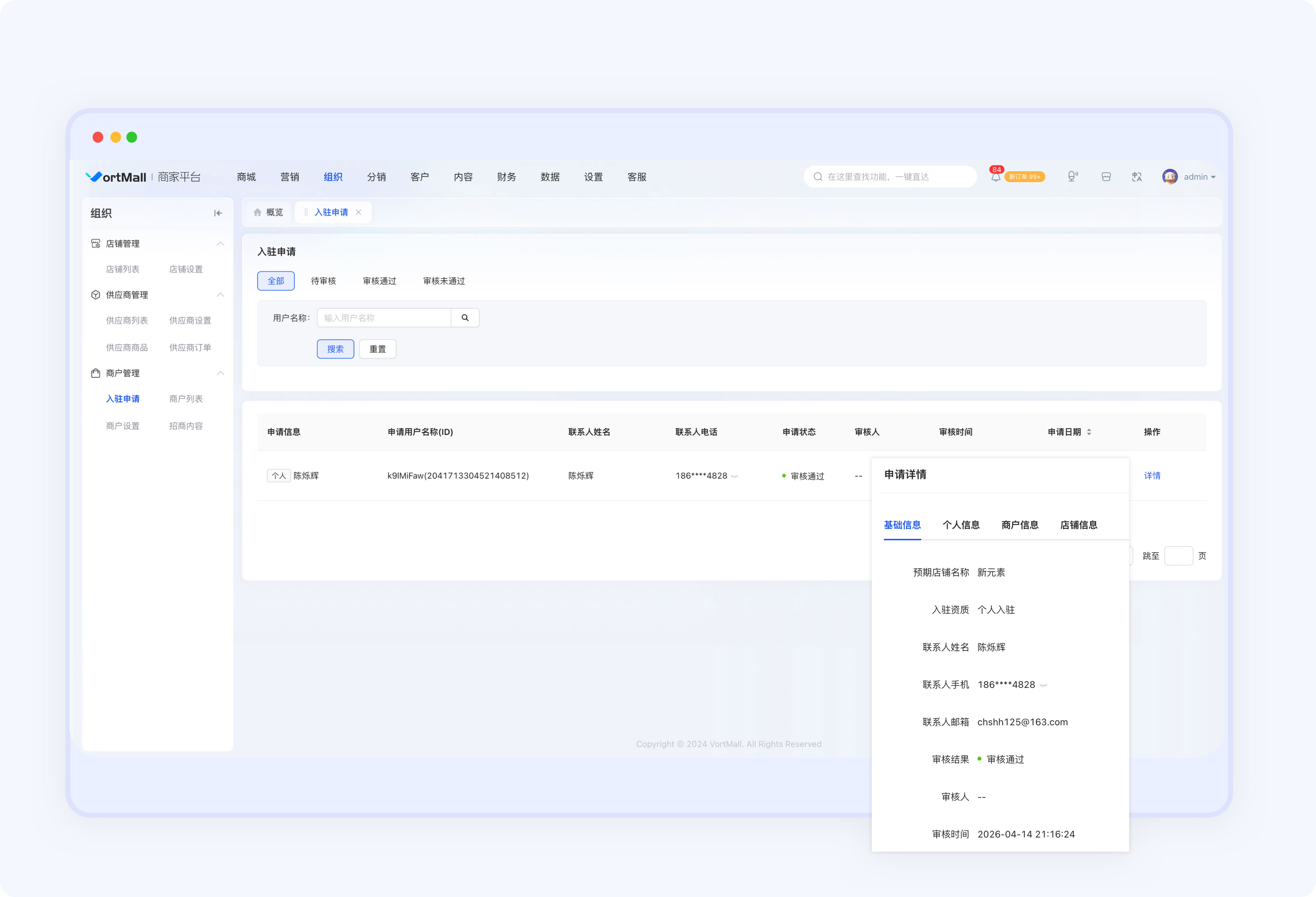1316x897 pixels.
Task: Collapse the 组织 sidebar panel
Action: tap(218, 213)
